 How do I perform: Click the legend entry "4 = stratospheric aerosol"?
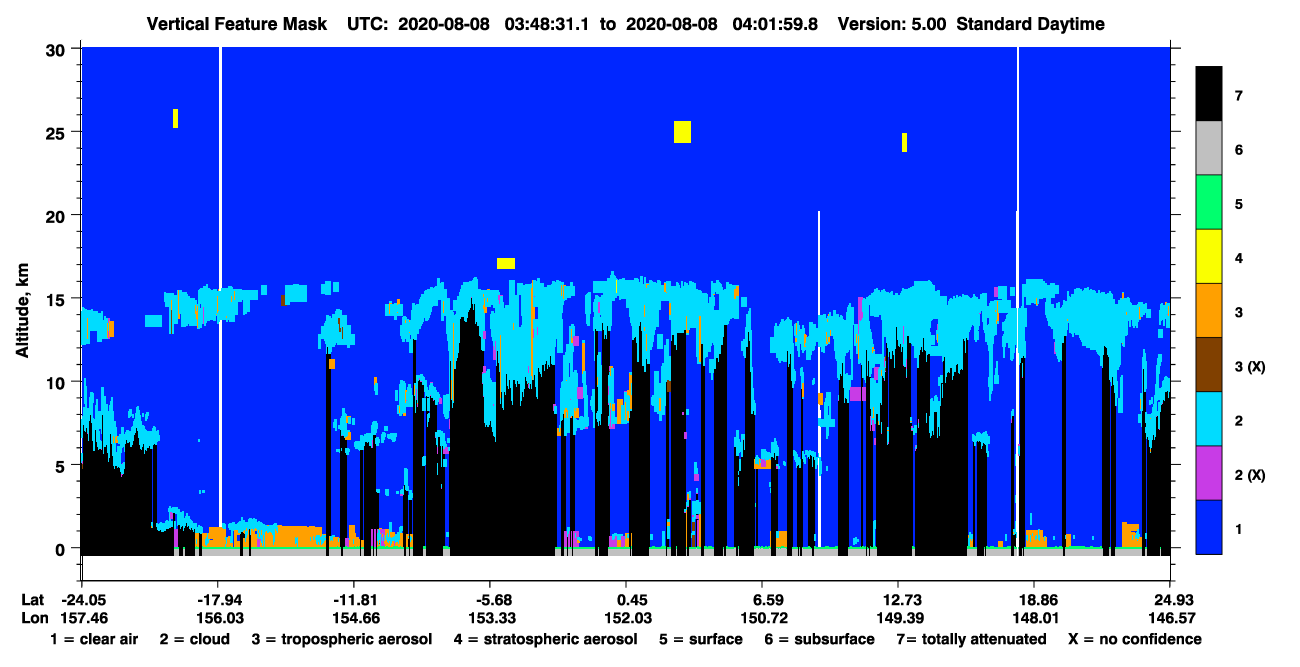click(546, 639)
